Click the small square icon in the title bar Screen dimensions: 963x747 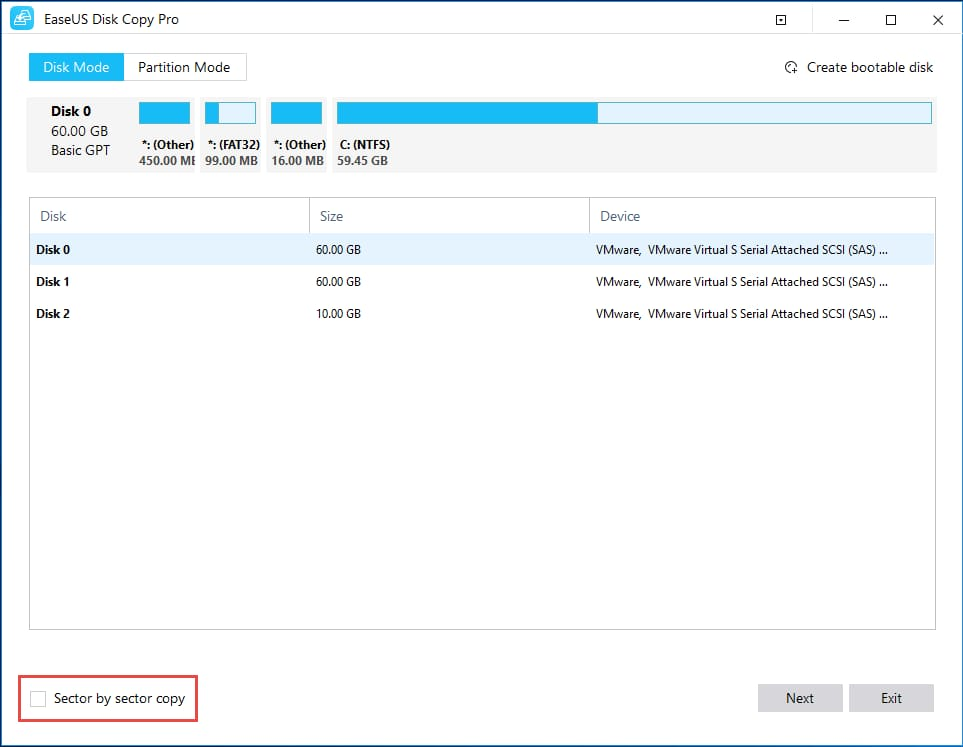[x=780, y=18]
